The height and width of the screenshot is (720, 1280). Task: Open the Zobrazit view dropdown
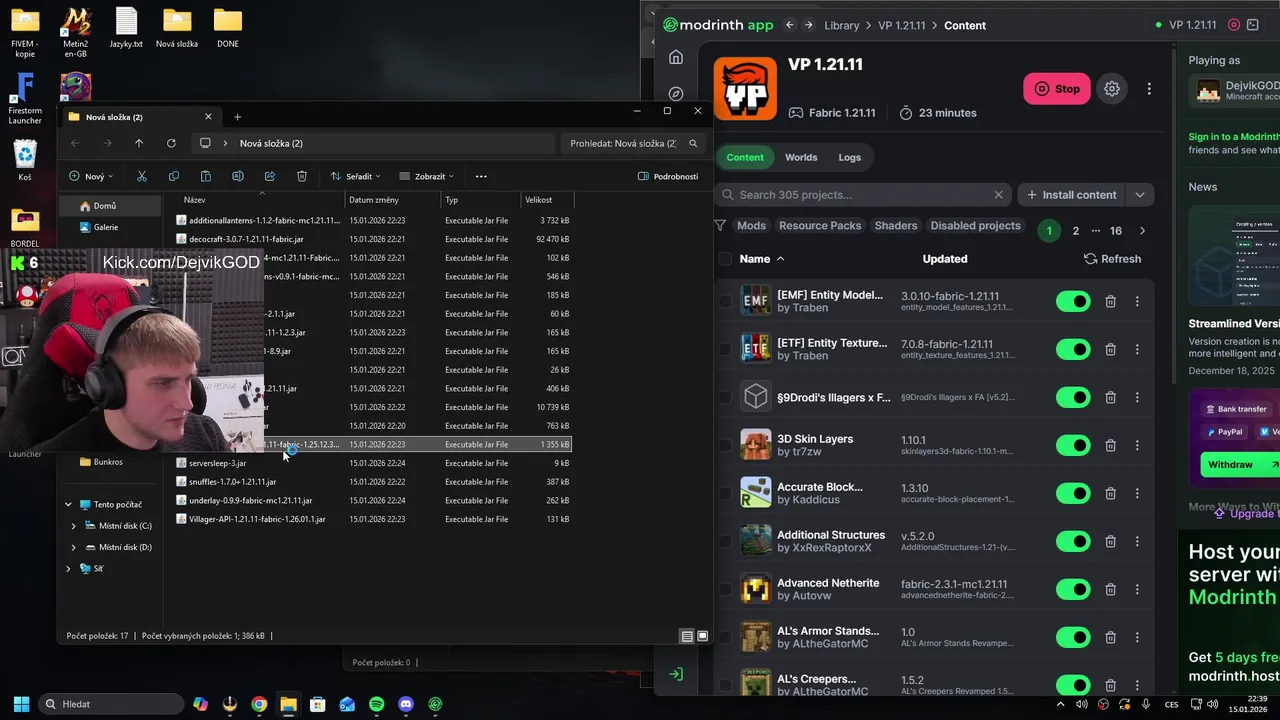coord(427,176)
